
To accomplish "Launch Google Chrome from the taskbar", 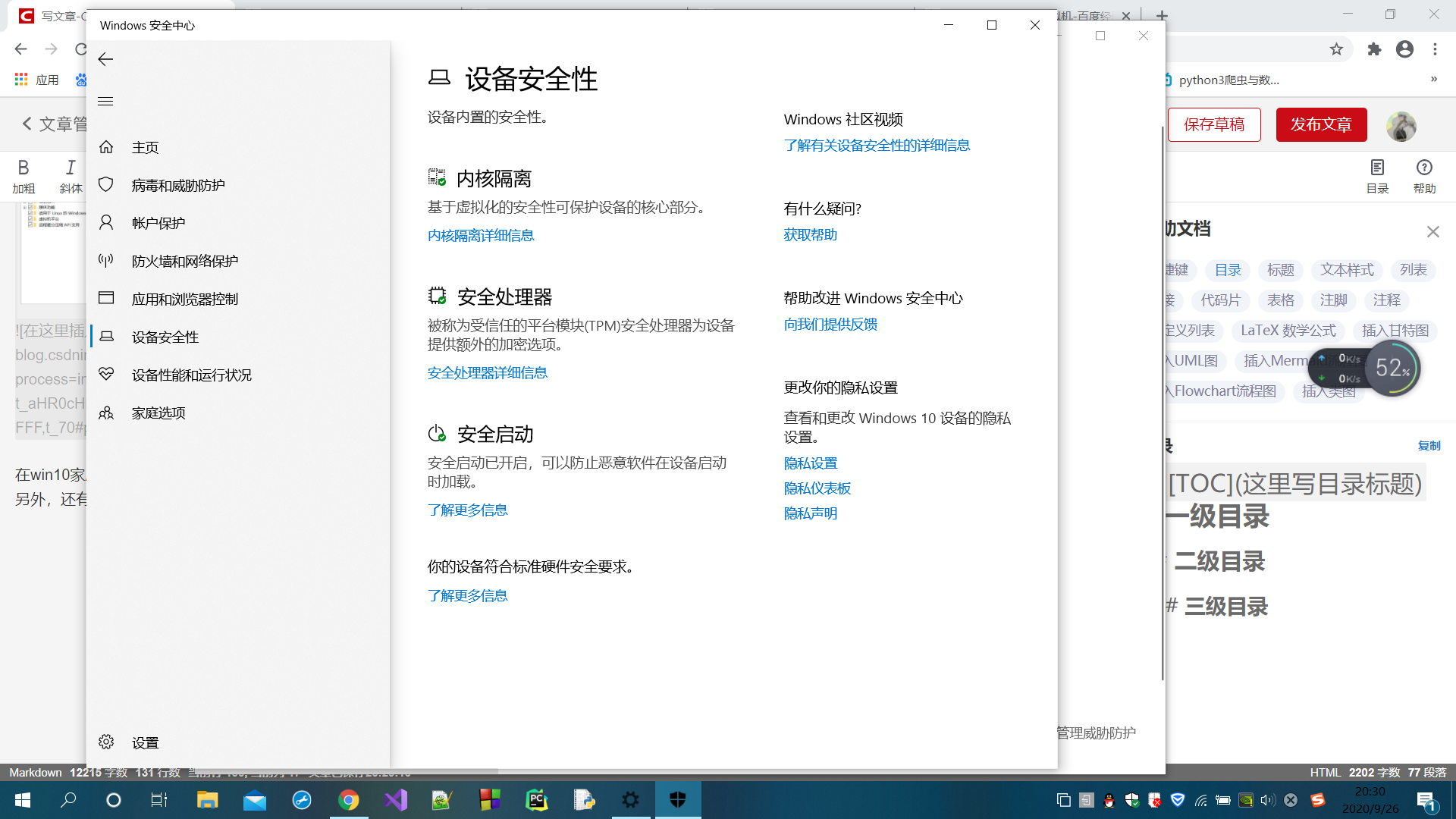I will click(x=349, y=800).
